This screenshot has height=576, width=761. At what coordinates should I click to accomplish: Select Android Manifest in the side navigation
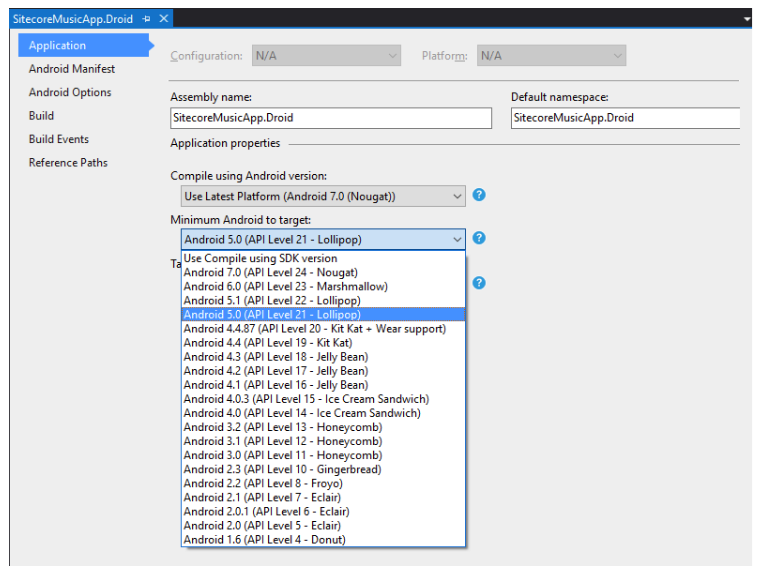(x=71, y=69)
